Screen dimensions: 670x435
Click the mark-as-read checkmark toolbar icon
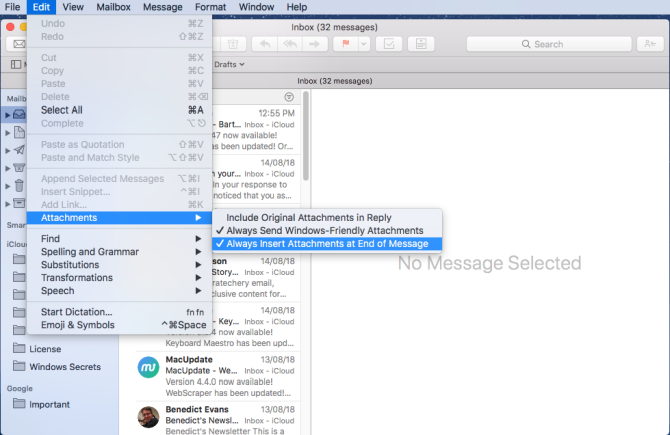point(389,44)
